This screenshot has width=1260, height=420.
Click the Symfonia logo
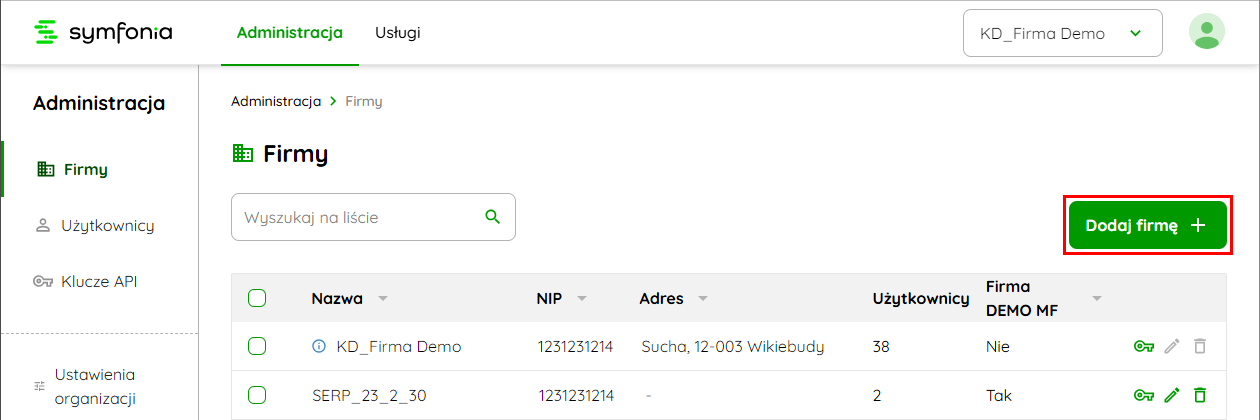tap(103, 33)
